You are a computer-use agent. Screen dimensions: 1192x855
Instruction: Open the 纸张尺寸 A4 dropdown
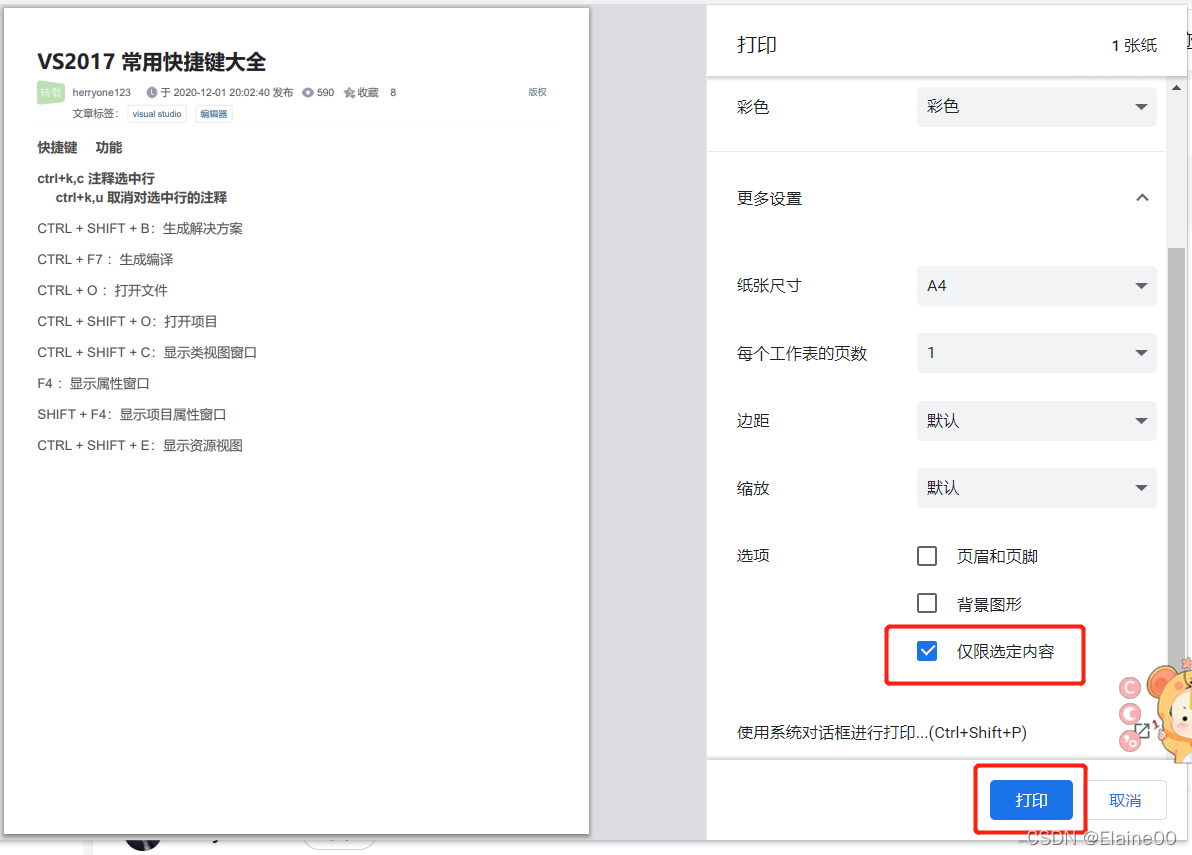1036,286
